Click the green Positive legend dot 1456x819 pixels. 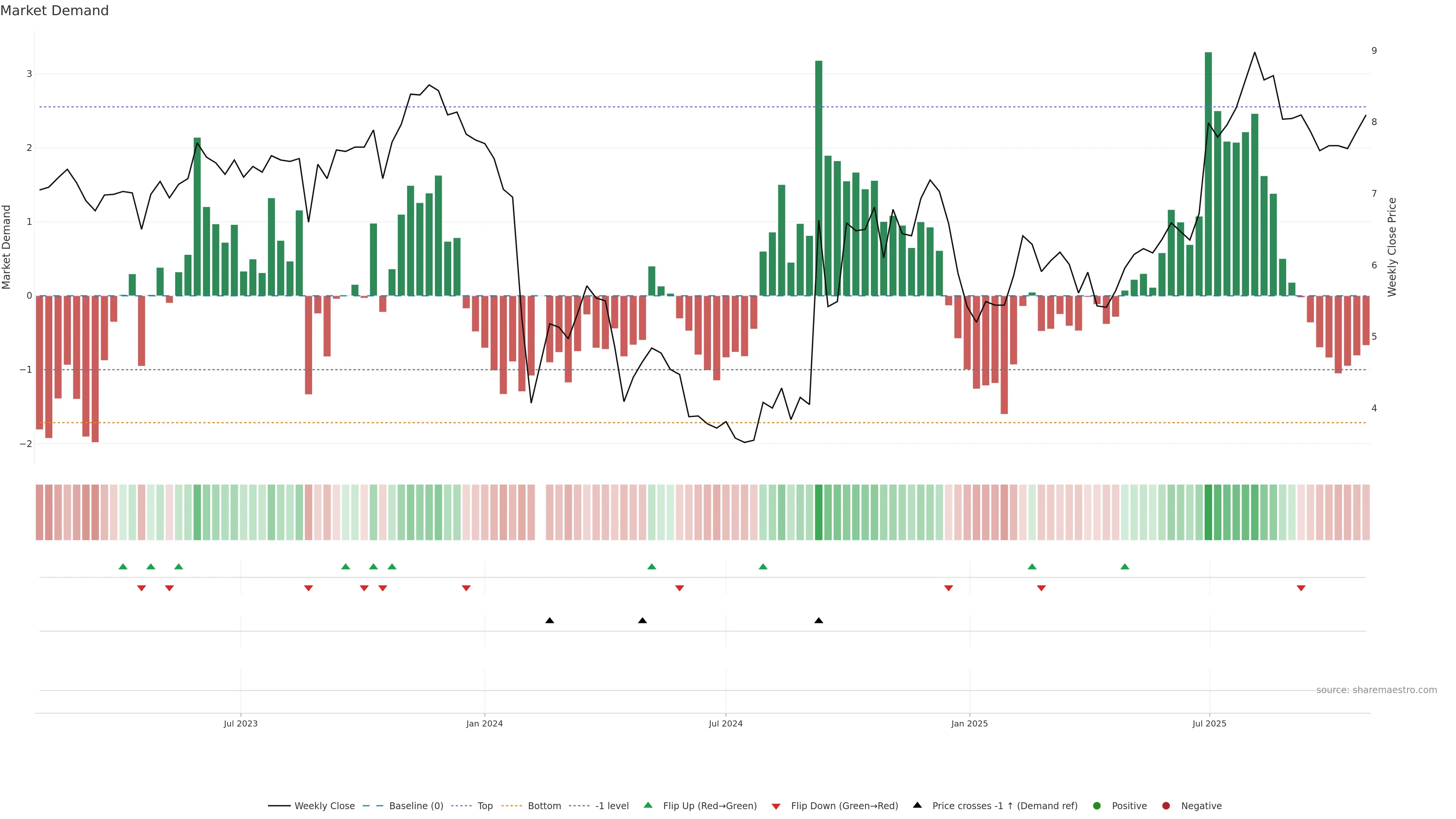click(1097, 805)
